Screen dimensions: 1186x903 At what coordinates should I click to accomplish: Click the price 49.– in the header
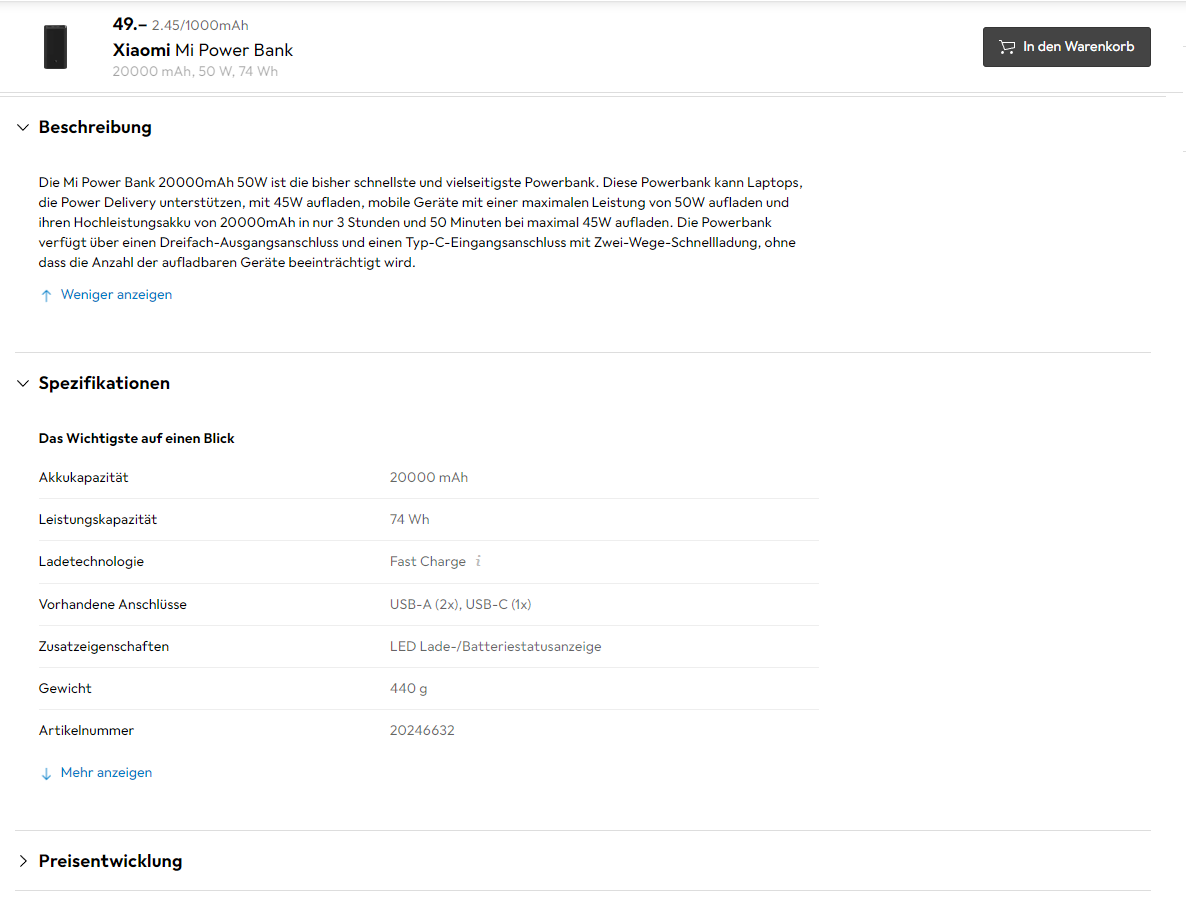coord(129,24)
